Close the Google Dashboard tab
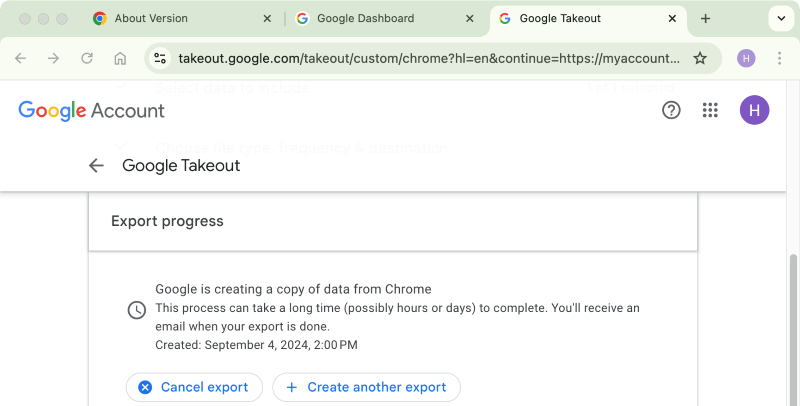Screen dimensions: 800x406 click(x=469, y=18)
